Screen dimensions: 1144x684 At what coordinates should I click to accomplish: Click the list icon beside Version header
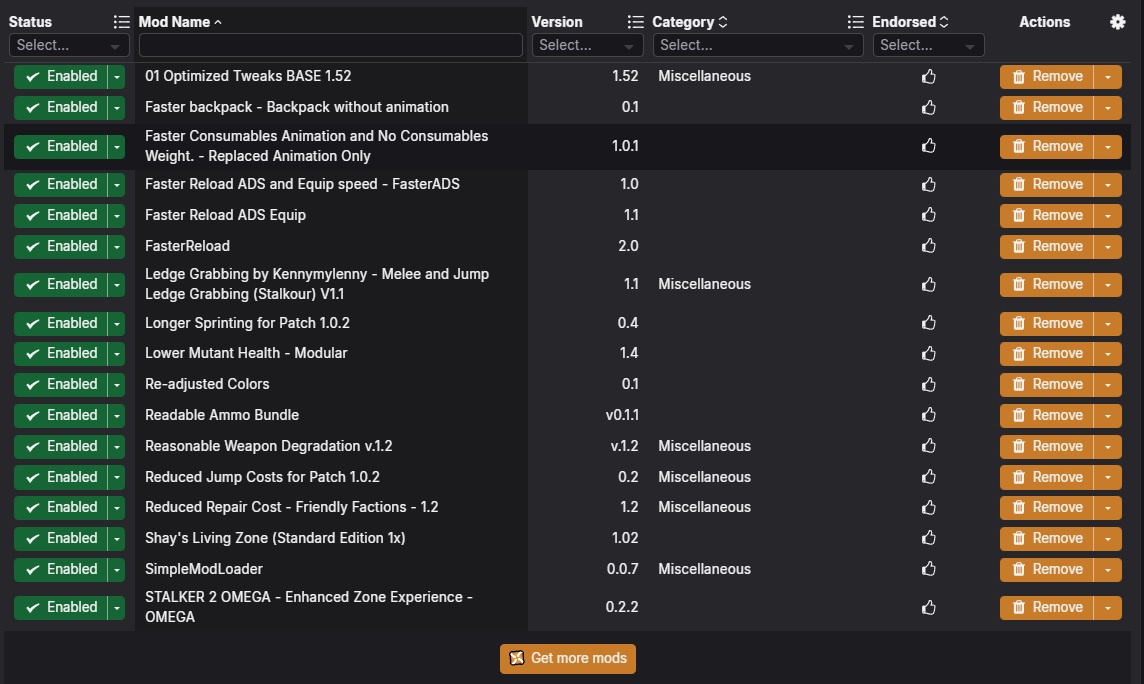(635, 22)
